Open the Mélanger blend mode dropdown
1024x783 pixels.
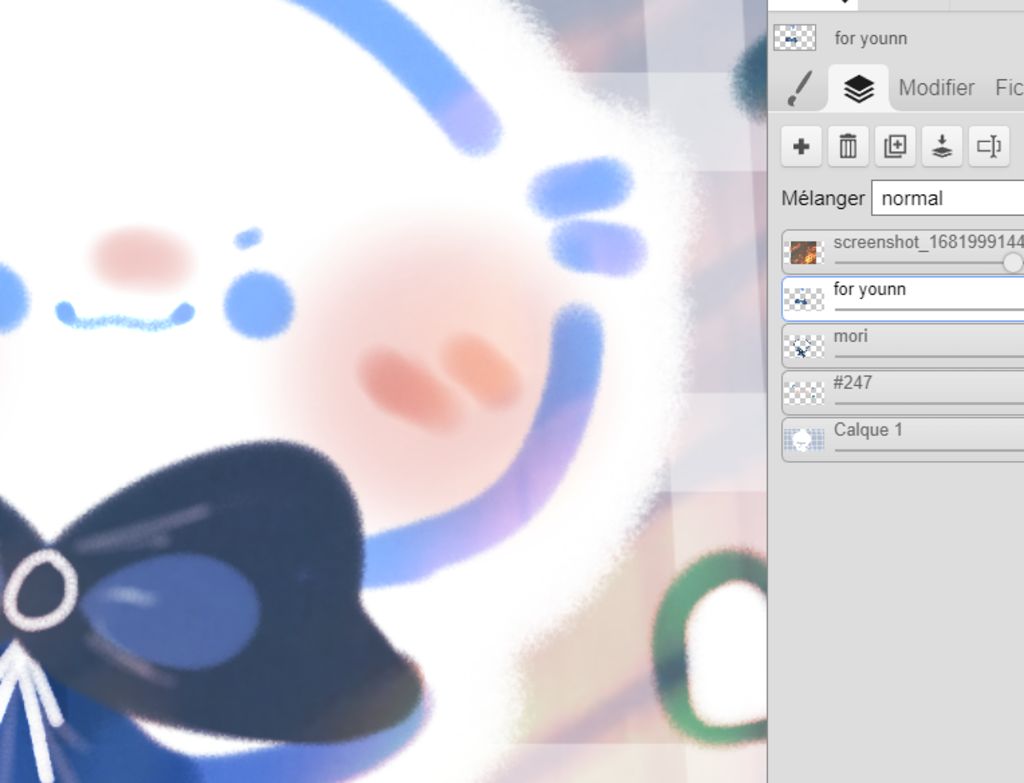(x=948, y=199)
